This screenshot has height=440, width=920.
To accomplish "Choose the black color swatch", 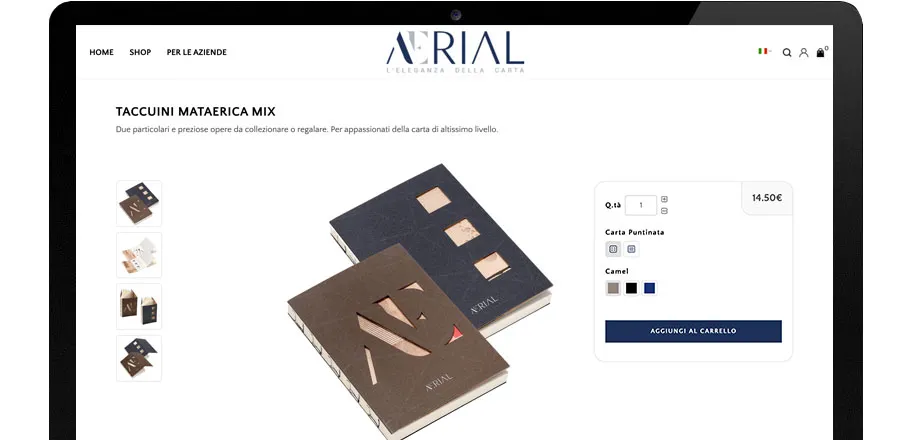I will 631,288.
